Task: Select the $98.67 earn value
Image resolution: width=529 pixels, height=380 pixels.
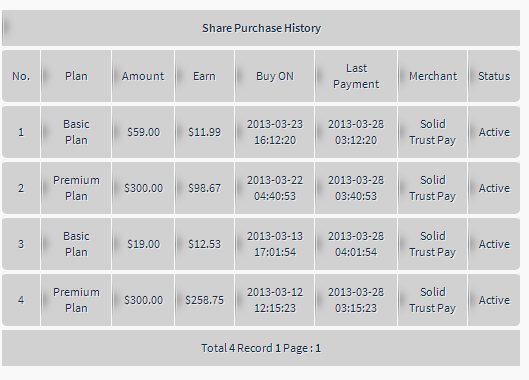Action: point(204,188)
